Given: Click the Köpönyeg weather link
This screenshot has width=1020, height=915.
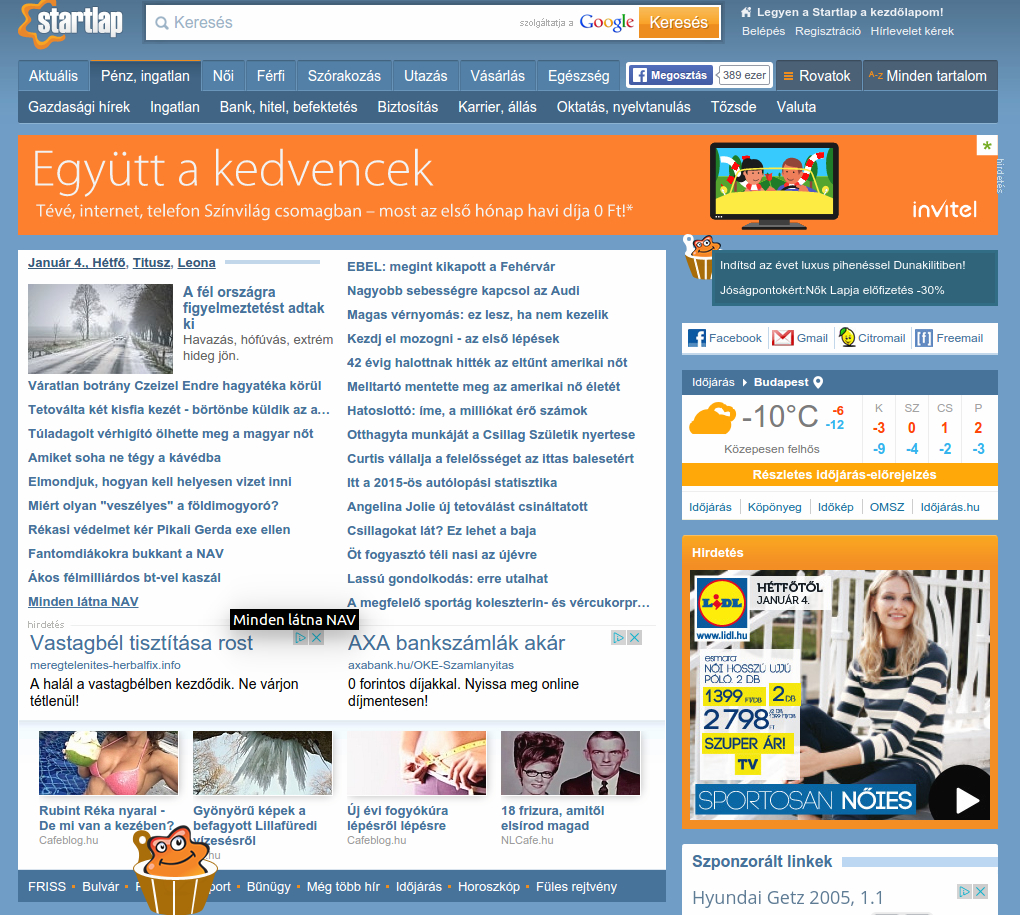Looking at the screenshot, I should (x=774, y=507).
